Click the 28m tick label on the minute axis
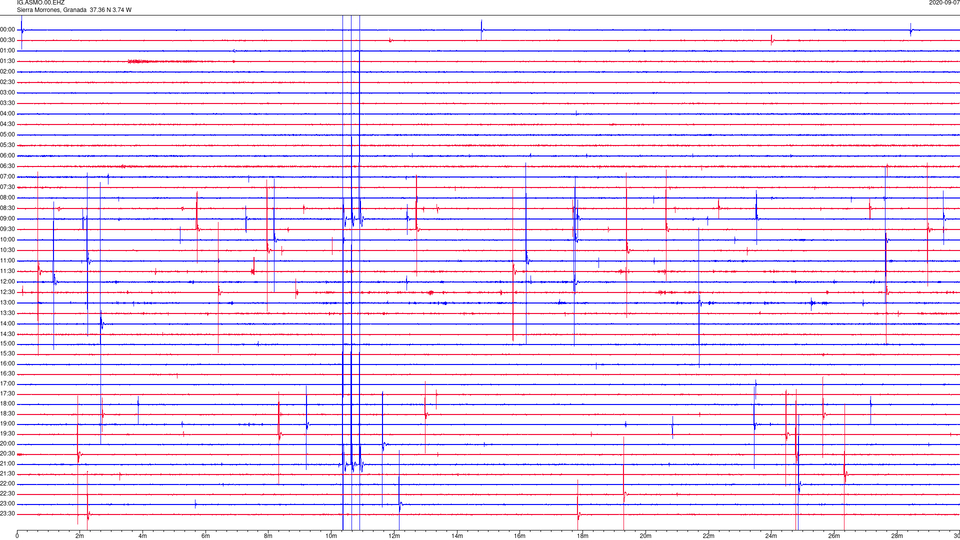This screenshot has height=540, width=960. (896, 536)
